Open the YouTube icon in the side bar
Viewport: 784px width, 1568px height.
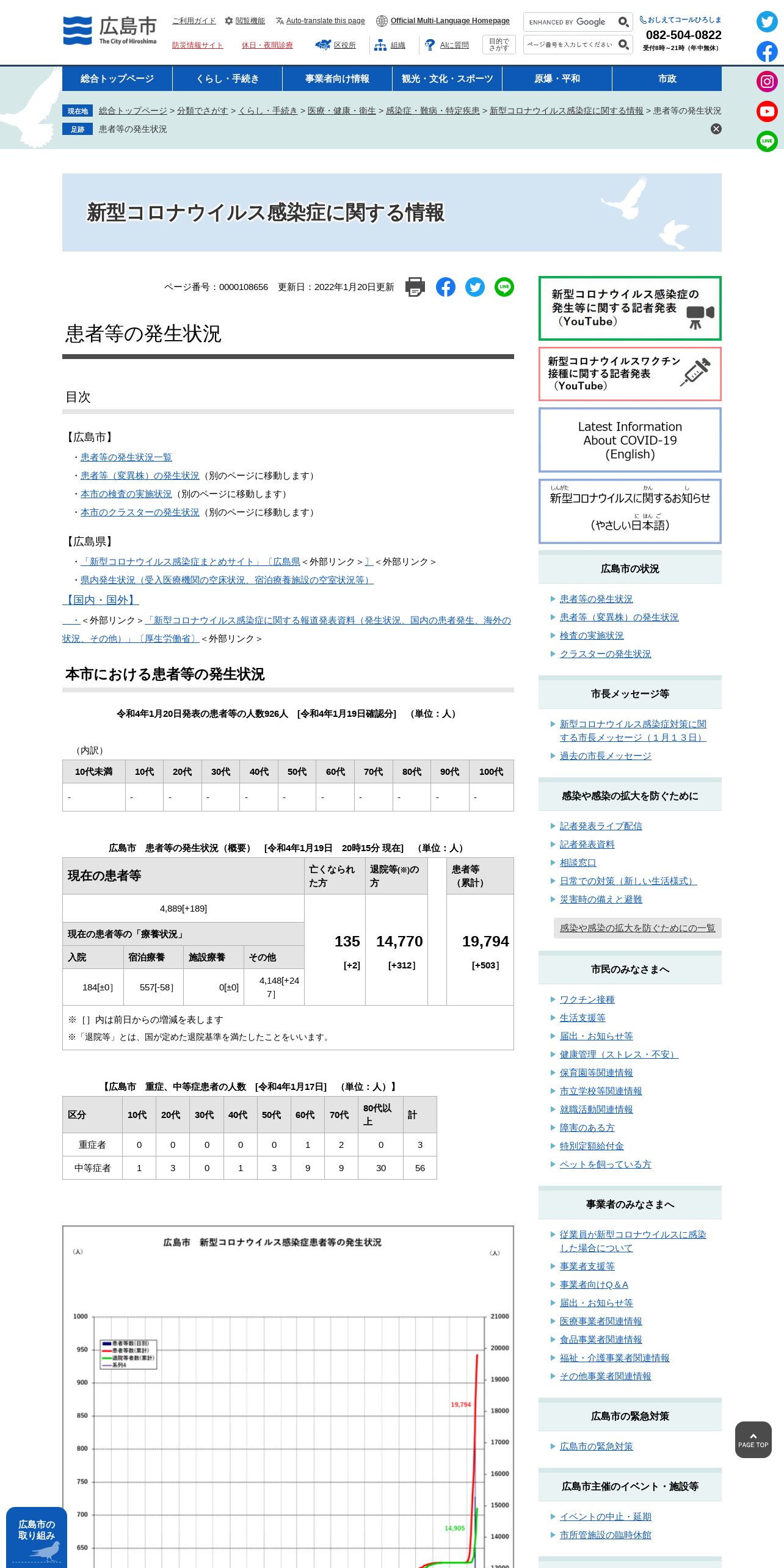(767, 111)
